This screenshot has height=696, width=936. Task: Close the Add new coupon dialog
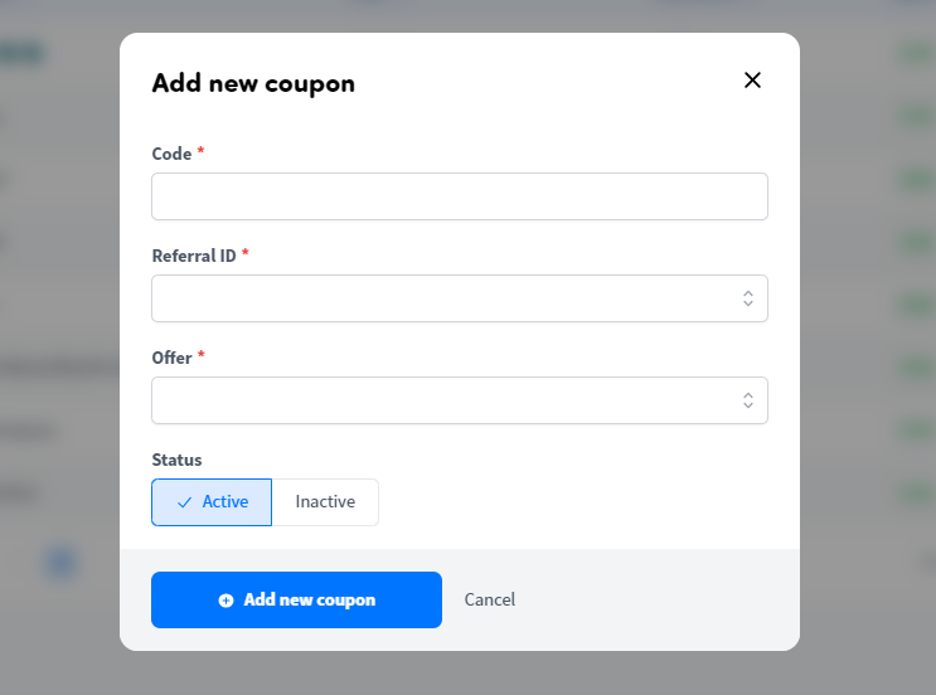[752, 80]
